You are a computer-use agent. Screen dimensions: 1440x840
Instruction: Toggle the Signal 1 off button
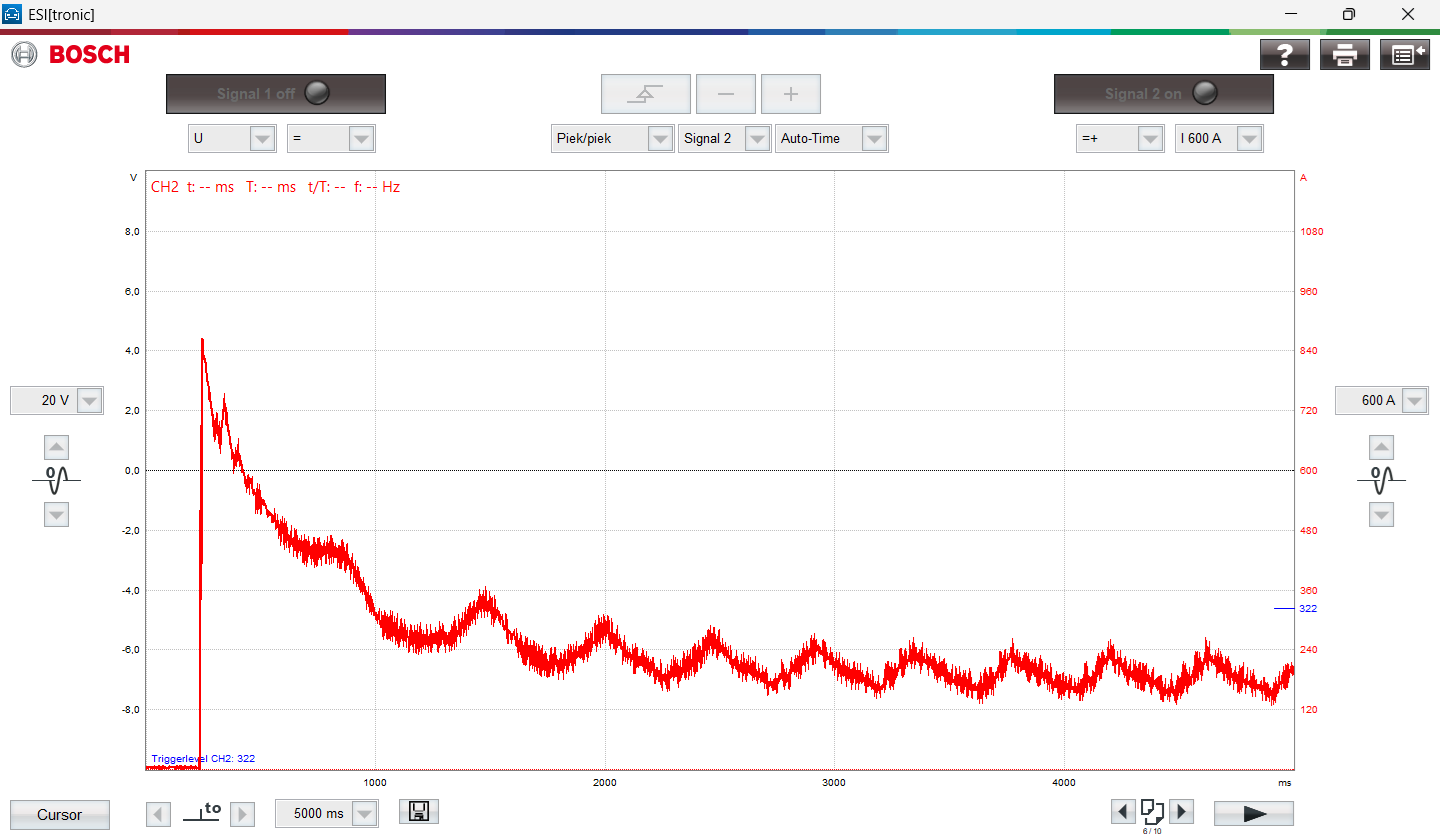coord(276,94)
